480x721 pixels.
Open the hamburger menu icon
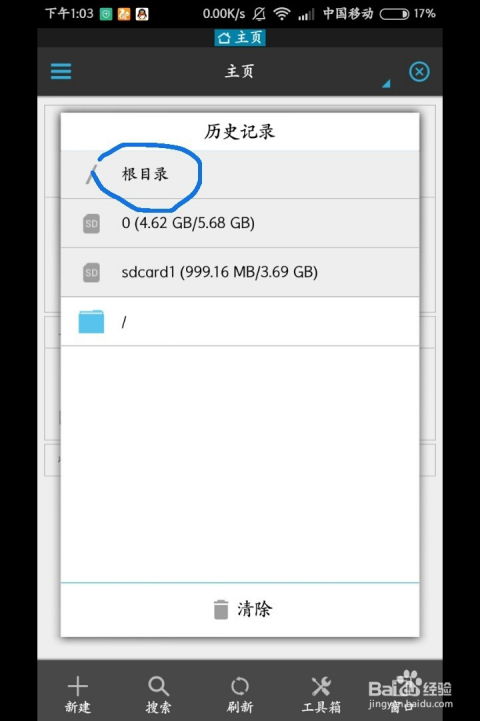(x=61, y=72)
